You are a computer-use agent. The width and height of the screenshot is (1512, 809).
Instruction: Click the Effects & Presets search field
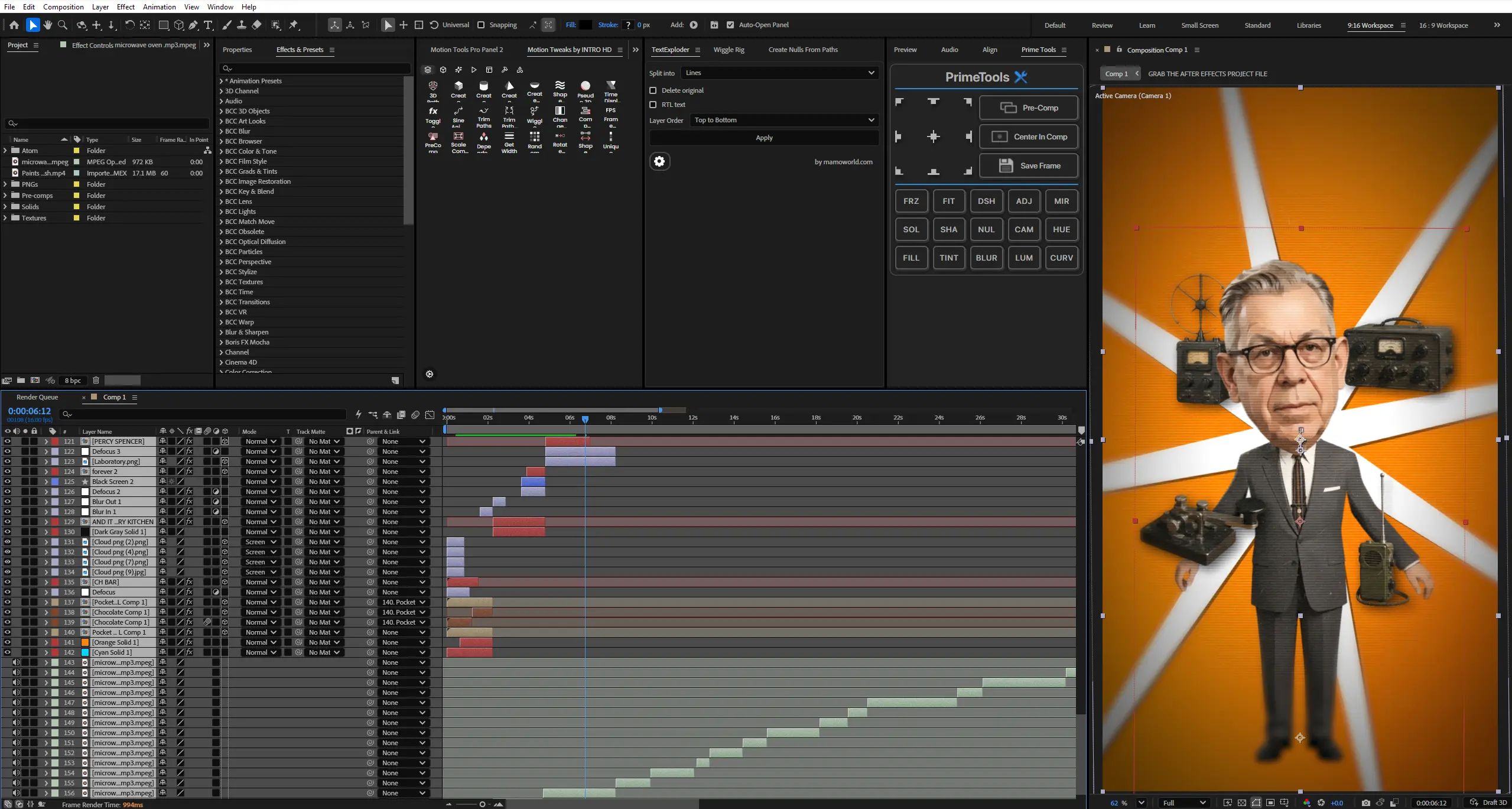[315, 69]
